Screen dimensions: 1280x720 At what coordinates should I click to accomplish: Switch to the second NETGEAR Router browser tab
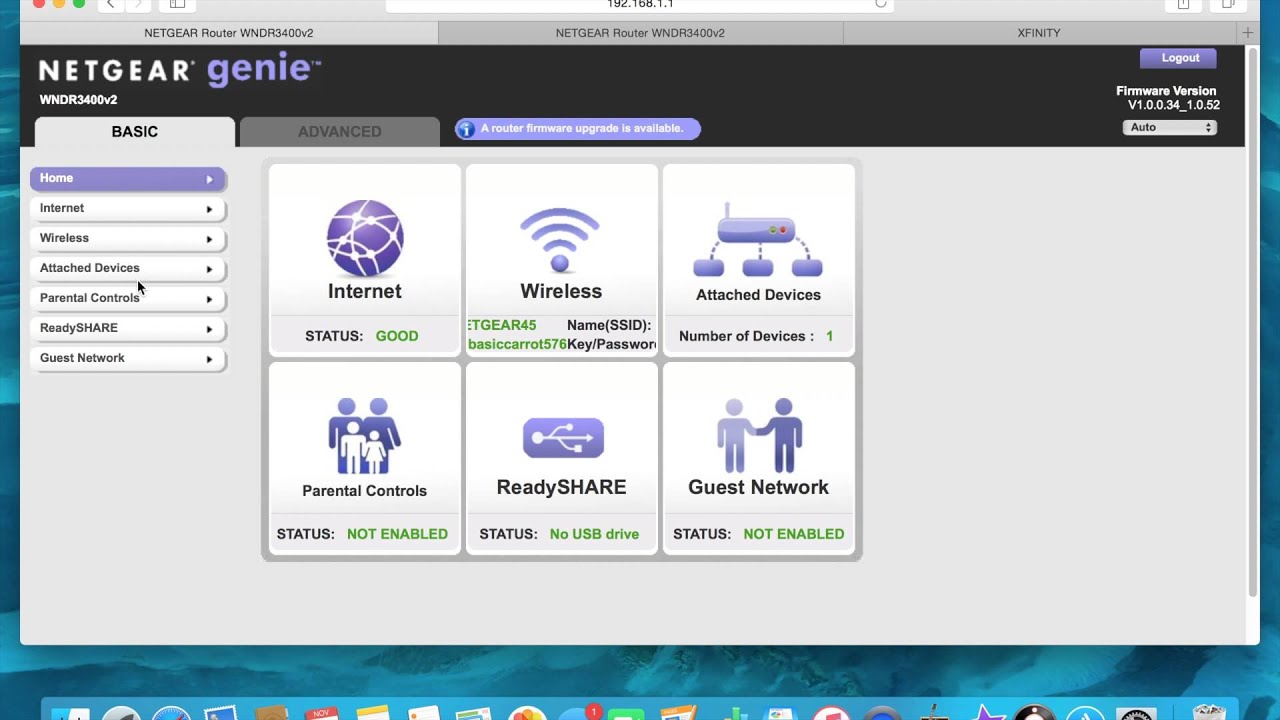click(x=640, y=33)
